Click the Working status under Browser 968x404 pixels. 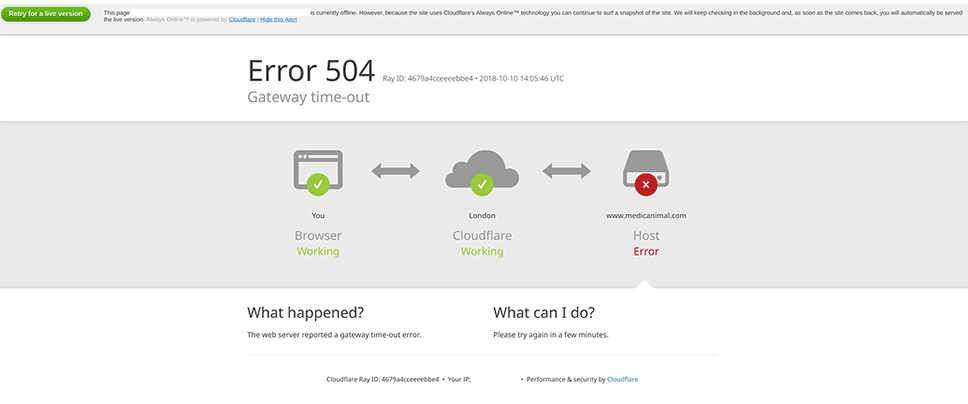coord(318,251)
